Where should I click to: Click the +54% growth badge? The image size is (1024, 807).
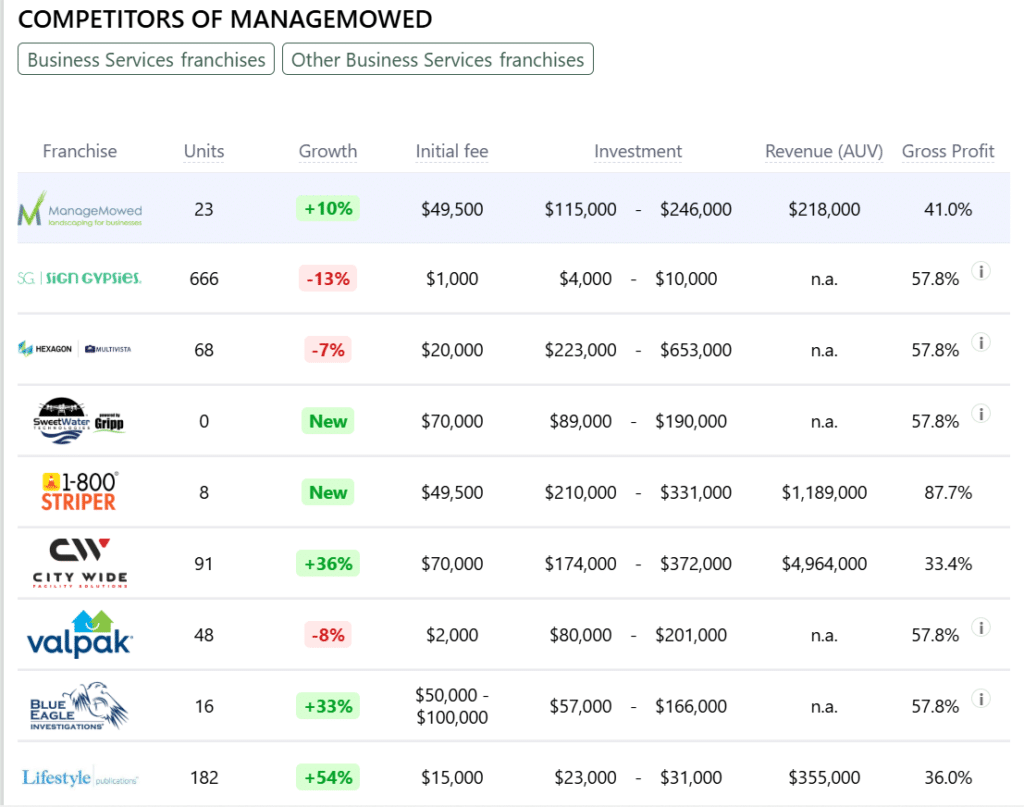328,777
